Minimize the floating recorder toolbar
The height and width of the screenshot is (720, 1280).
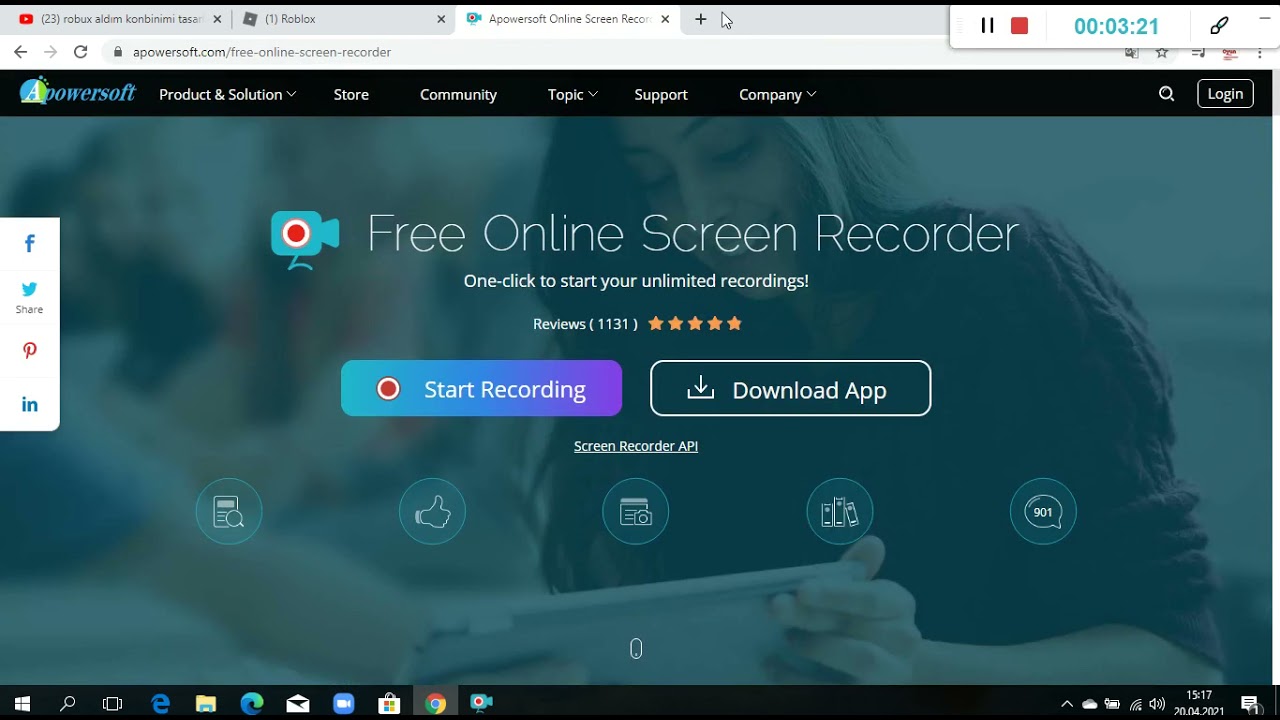pos(1265,18)
